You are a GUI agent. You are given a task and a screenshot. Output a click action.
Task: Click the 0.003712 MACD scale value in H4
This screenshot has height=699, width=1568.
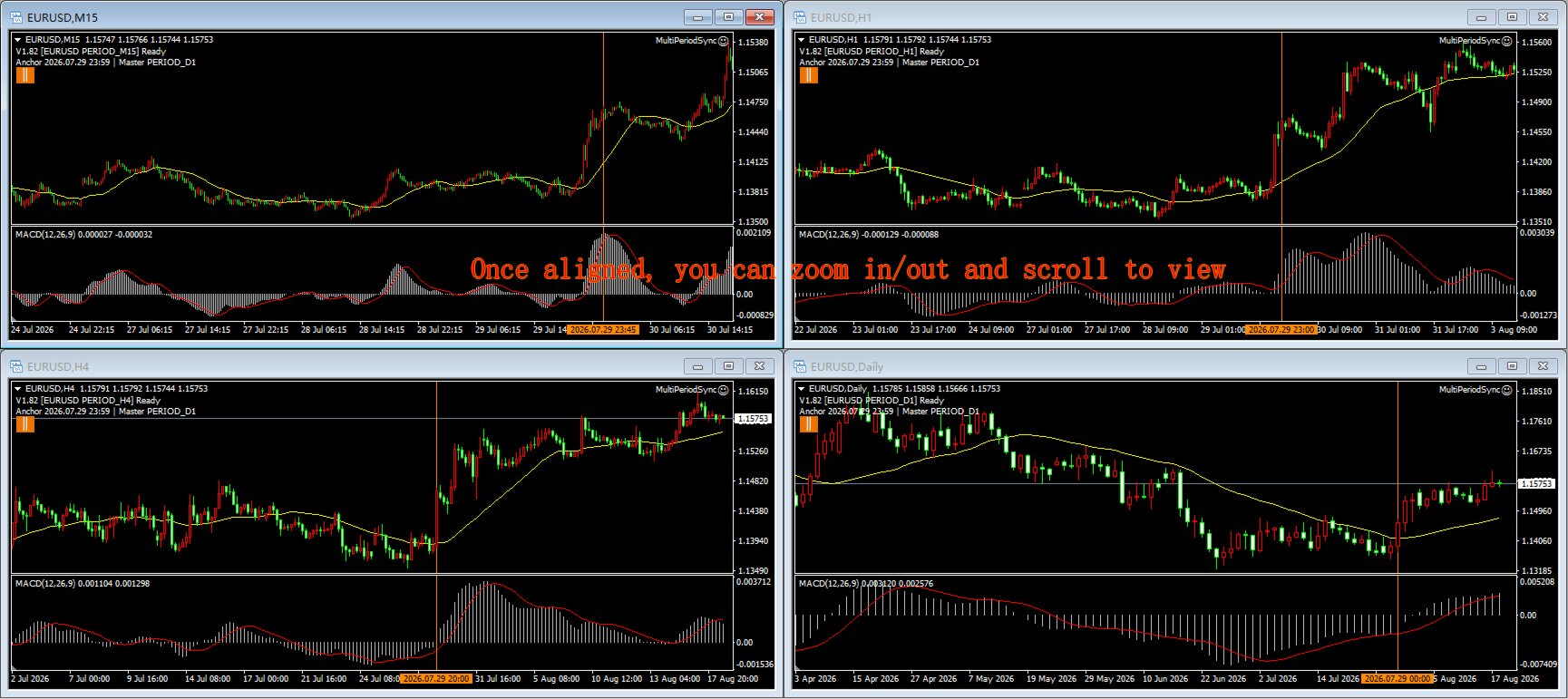755,582
